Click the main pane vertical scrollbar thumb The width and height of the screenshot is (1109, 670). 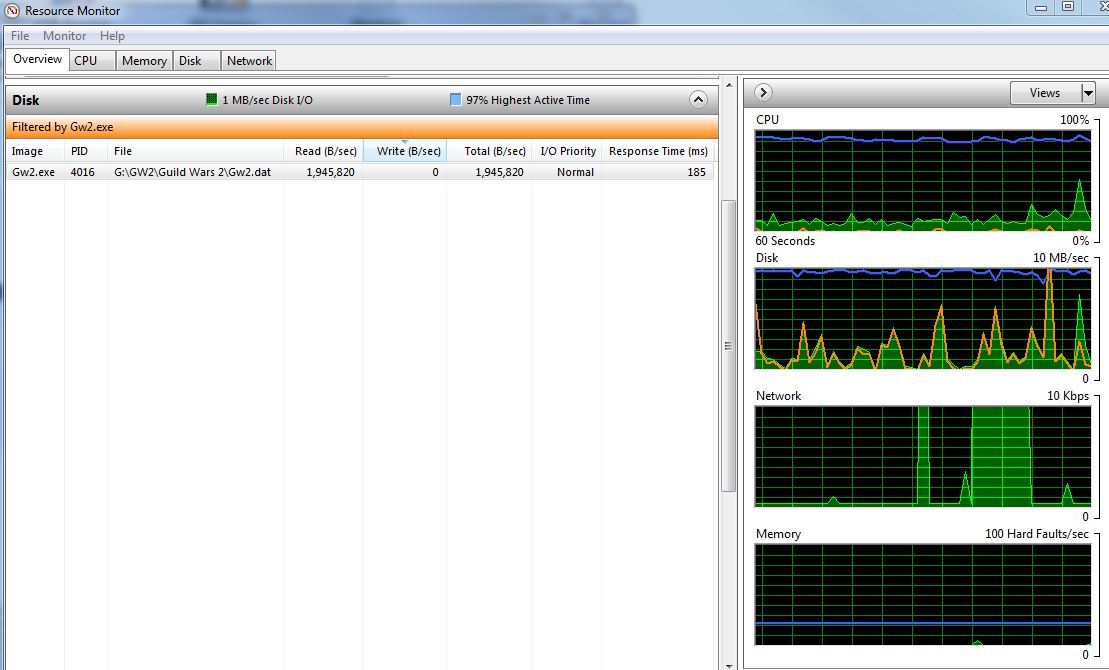coord(728,346)
